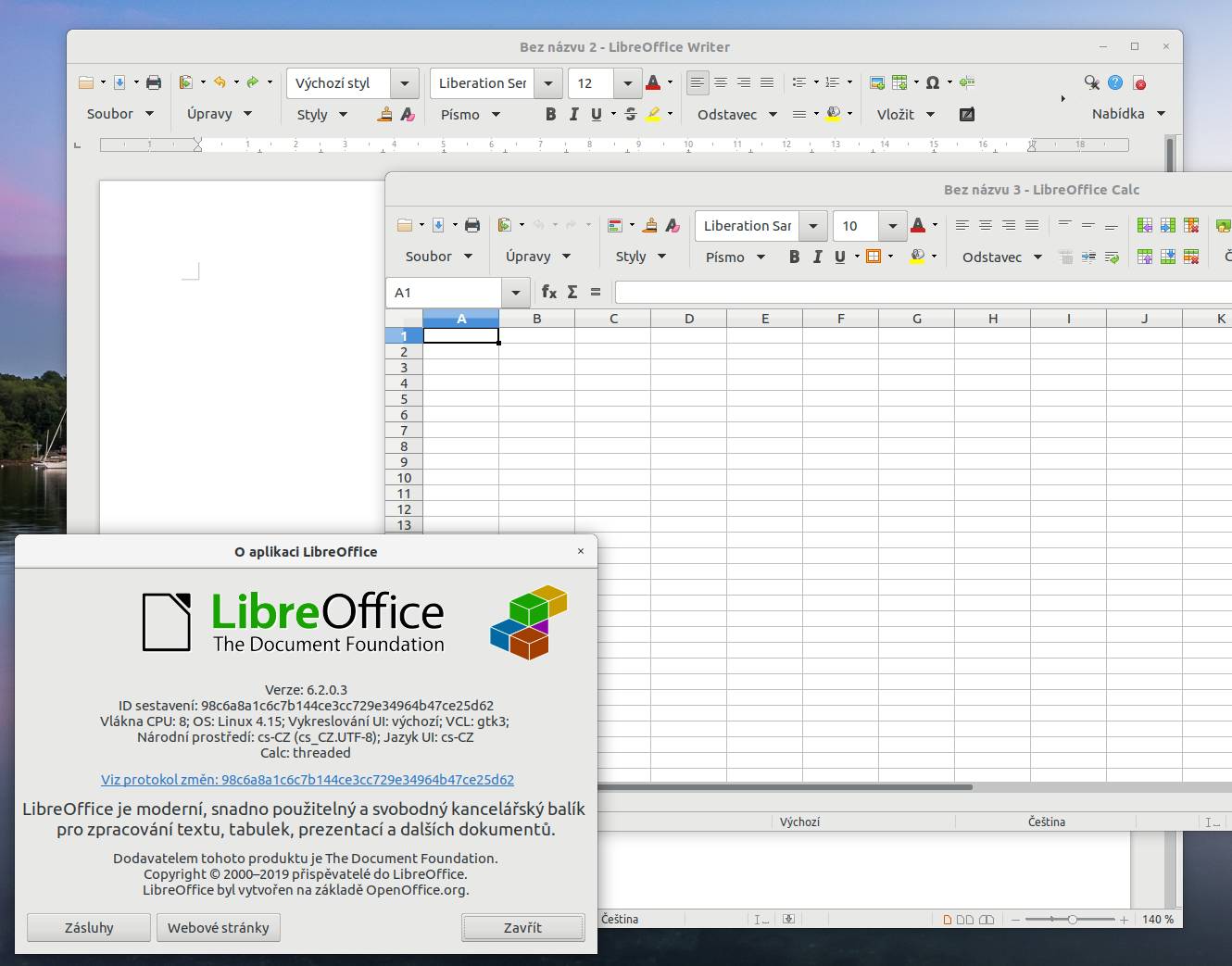Click the Open folder icon in Writer
This screenshot has width=1232, height=966.
pyautogui.click(x=86, y=82)
